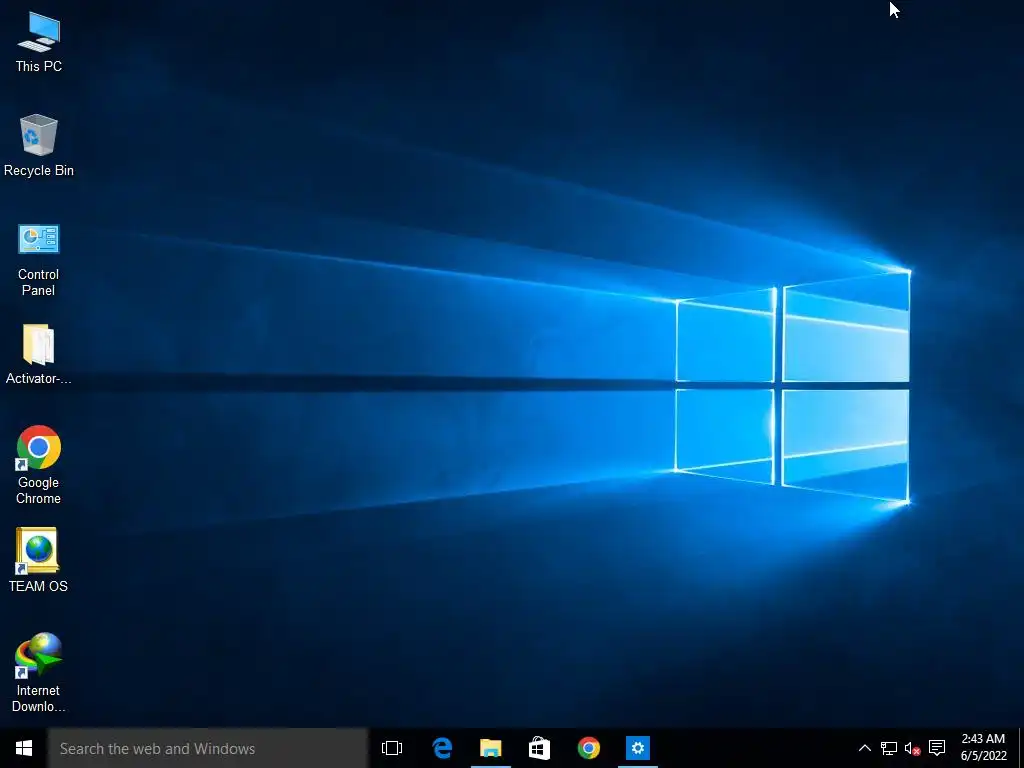Select the Control Panel desktop icon
The width and height of the screenshot is (1024, 768).
point(39,260)
